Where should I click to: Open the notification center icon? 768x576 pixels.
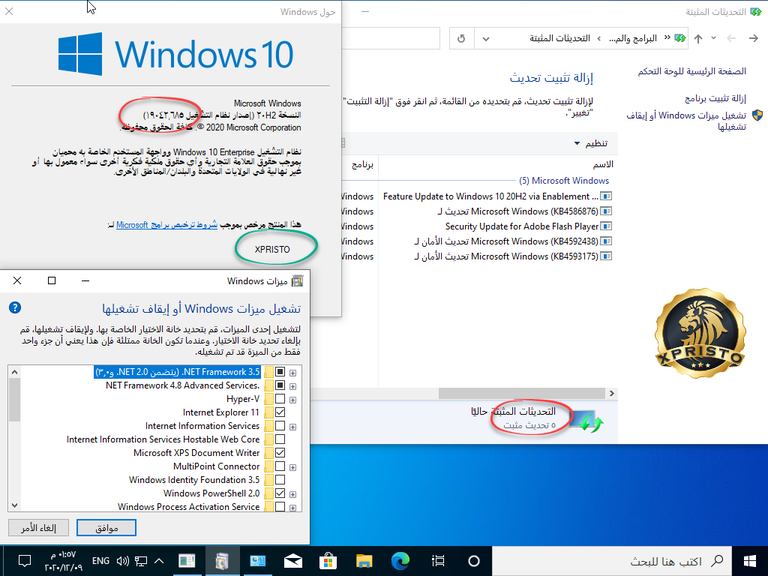pyautogui.click(x=24, y=561)
